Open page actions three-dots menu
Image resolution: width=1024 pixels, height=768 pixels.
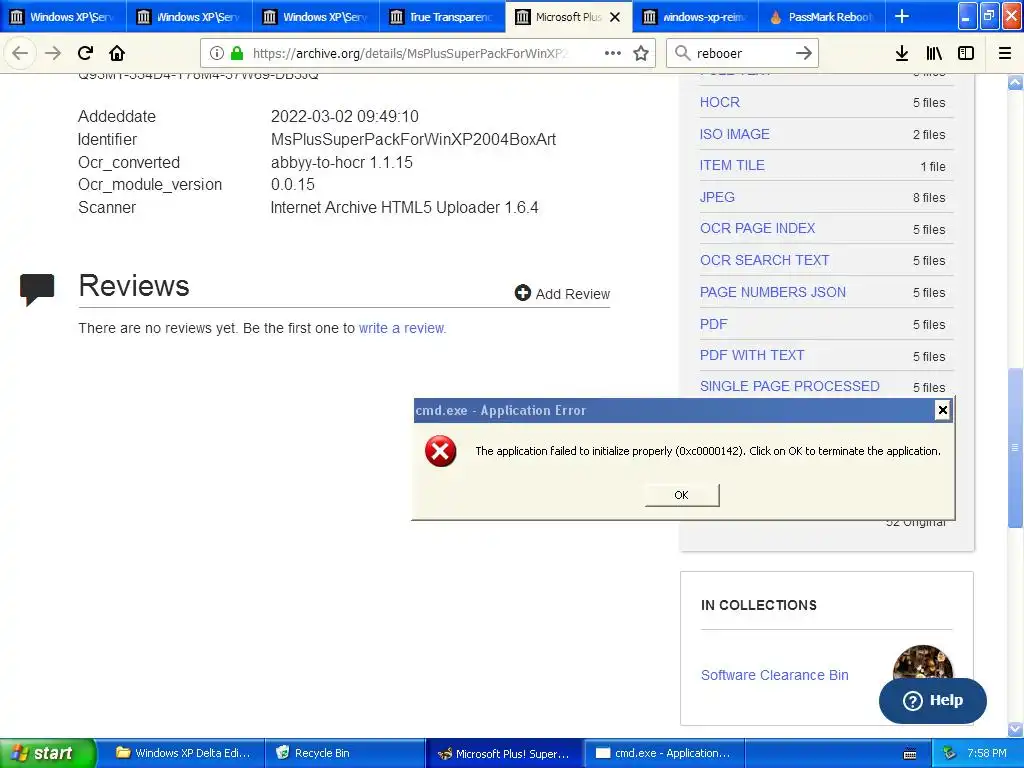613,53
